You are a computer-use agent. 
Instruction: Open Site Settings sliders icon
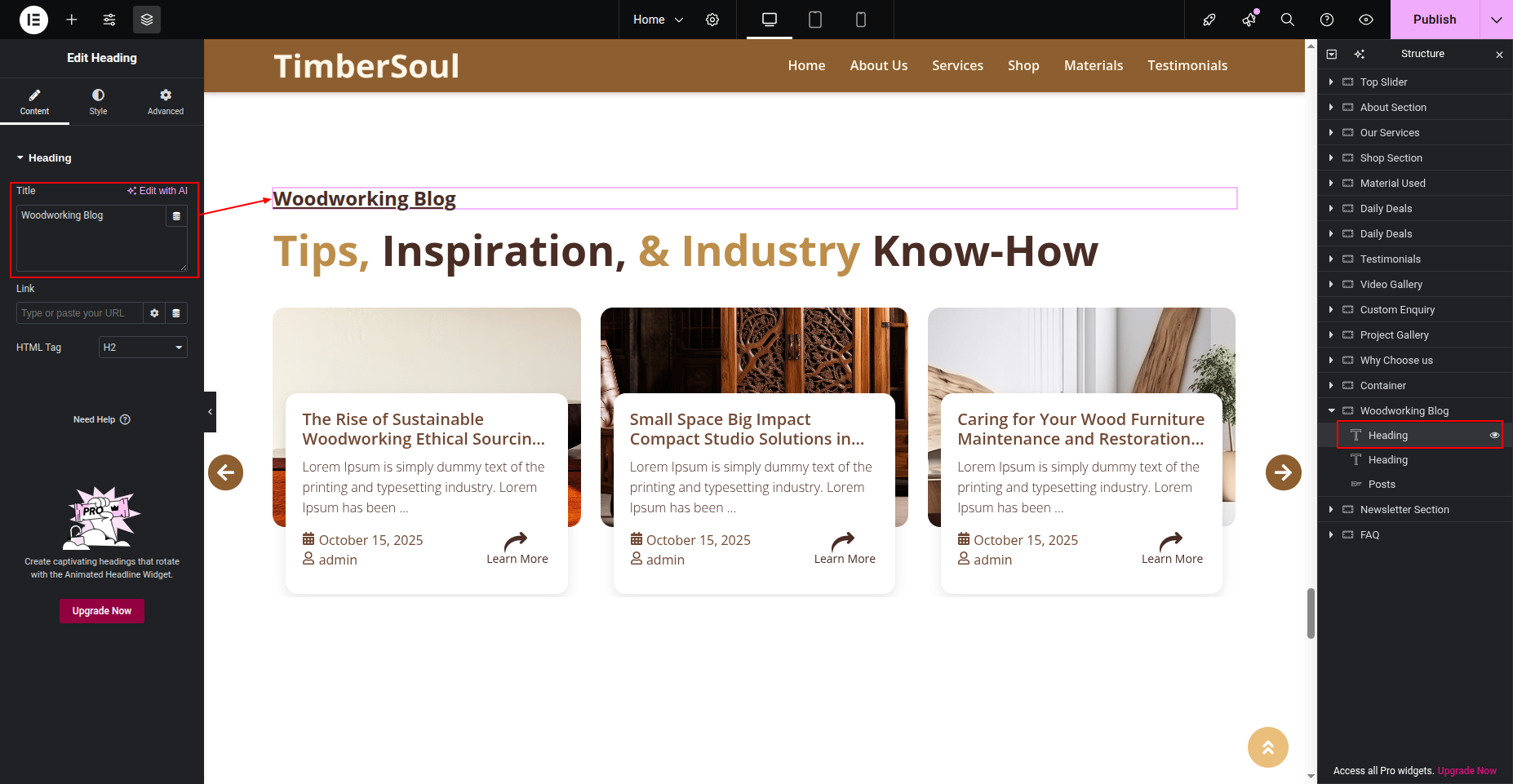tap(109, 20)
